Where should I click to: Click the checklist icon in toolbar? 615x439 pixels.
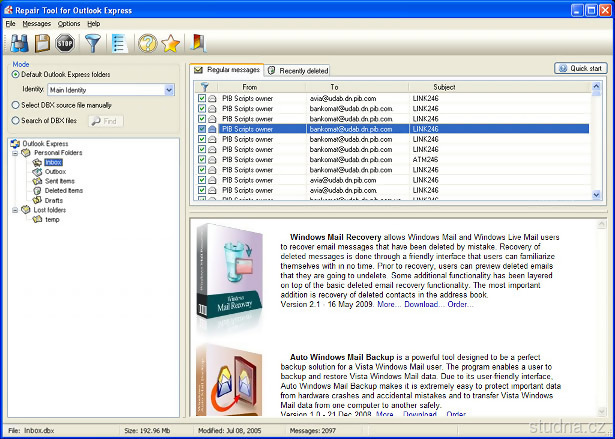pyautogui.click(x=119, y=43)
